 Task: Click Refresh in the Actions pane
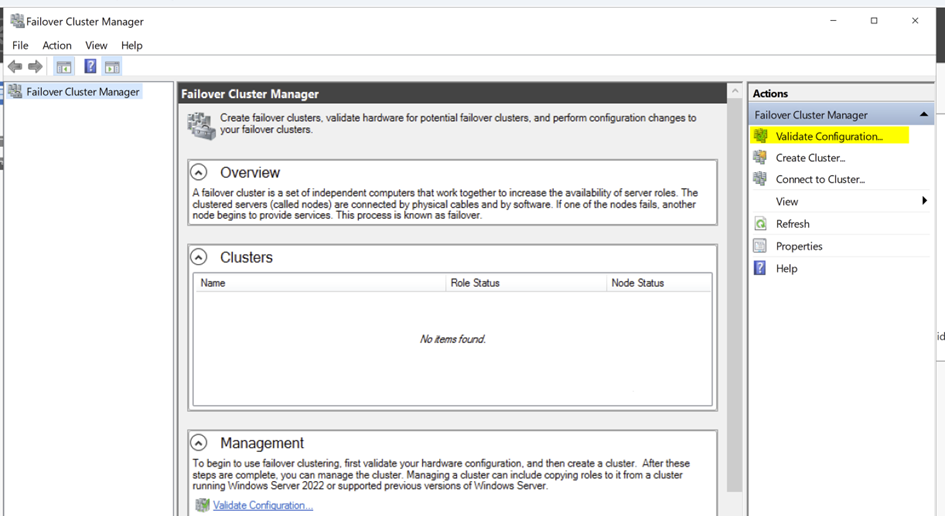click(x=793, y=224)
